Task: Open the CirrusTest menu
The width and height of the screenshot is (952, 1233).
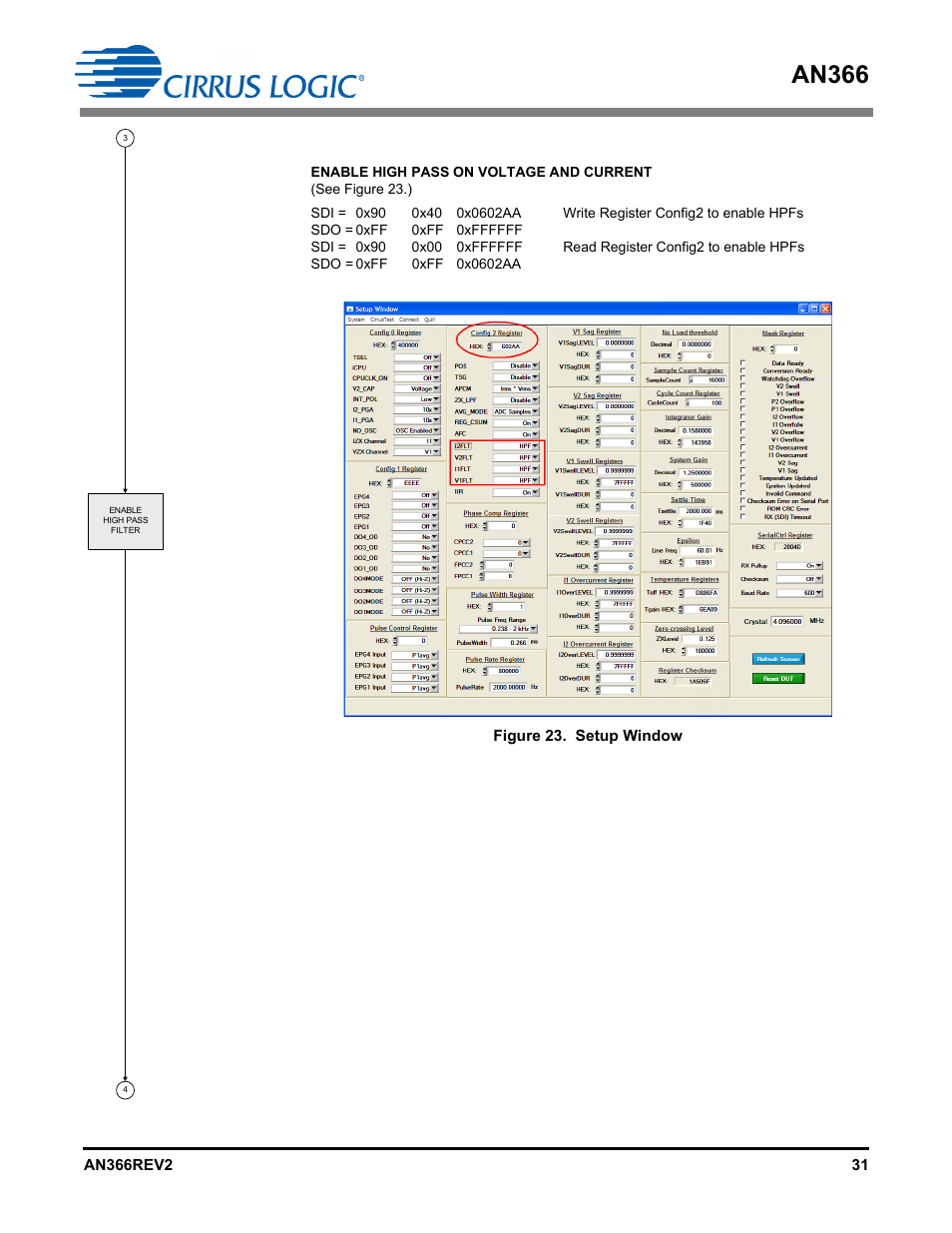Action: (x=382, y=319)
